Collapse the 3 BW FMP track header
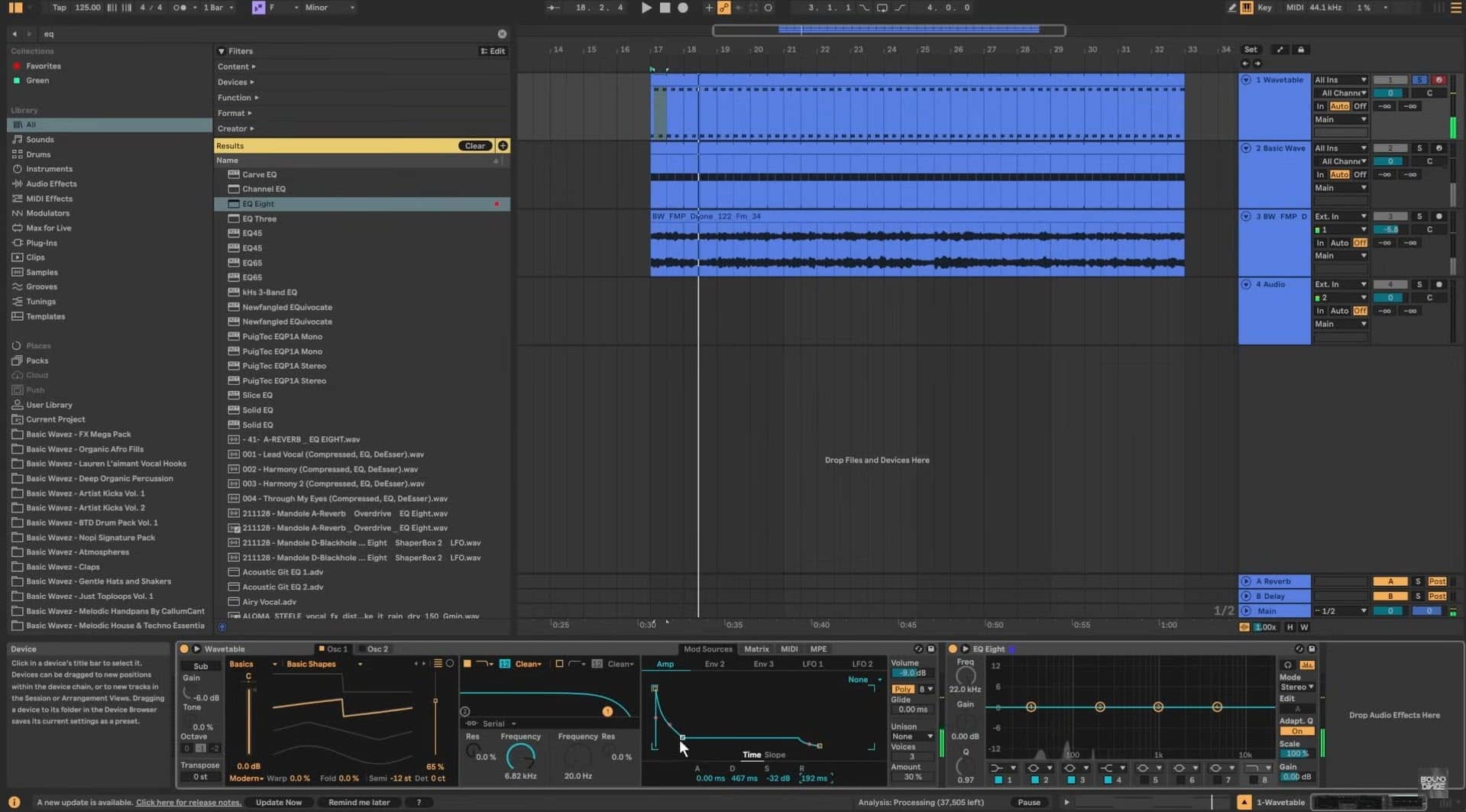 pyautogui.click(x=1245, y=216)
